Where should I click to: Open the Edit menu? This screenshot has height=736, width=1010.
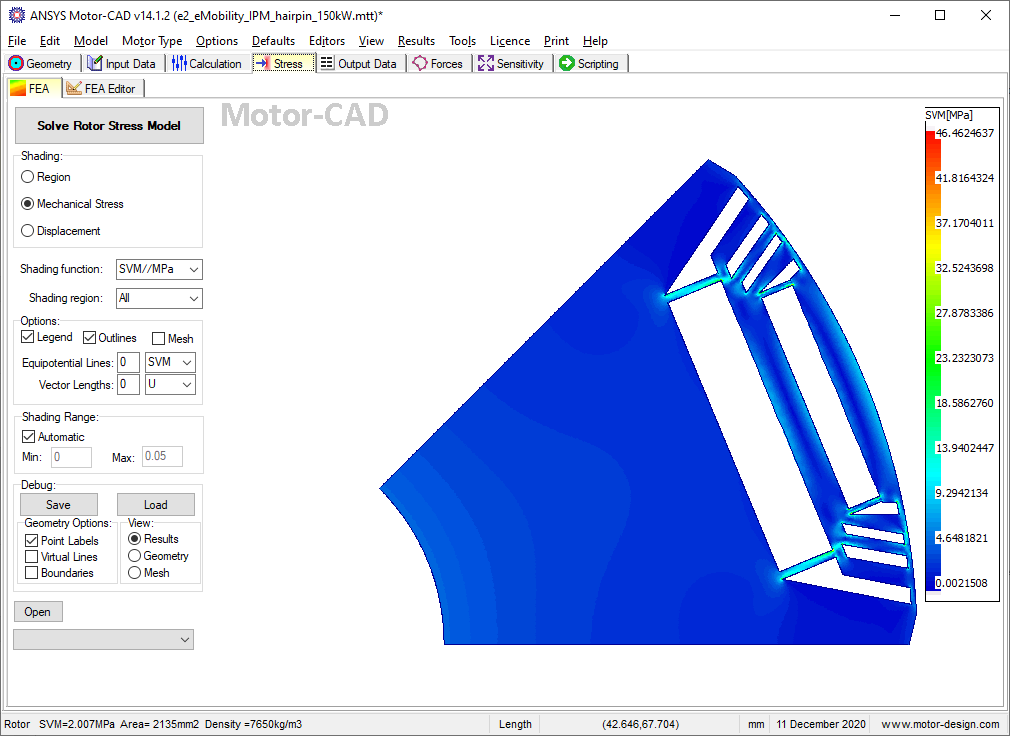[50, 41]
